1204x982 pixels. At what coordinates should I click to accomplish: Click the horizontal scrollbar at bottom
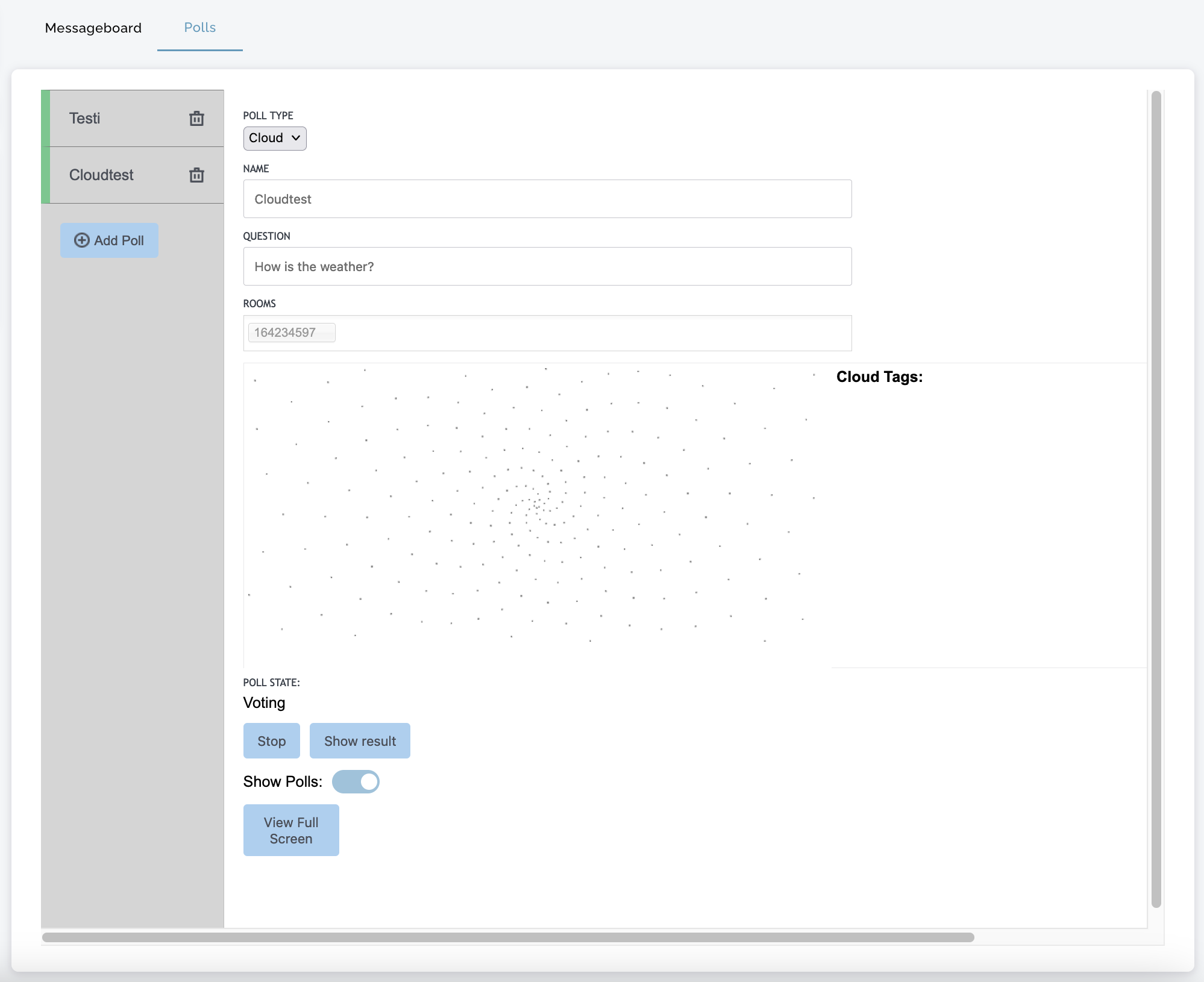click(x=507, y=937)
